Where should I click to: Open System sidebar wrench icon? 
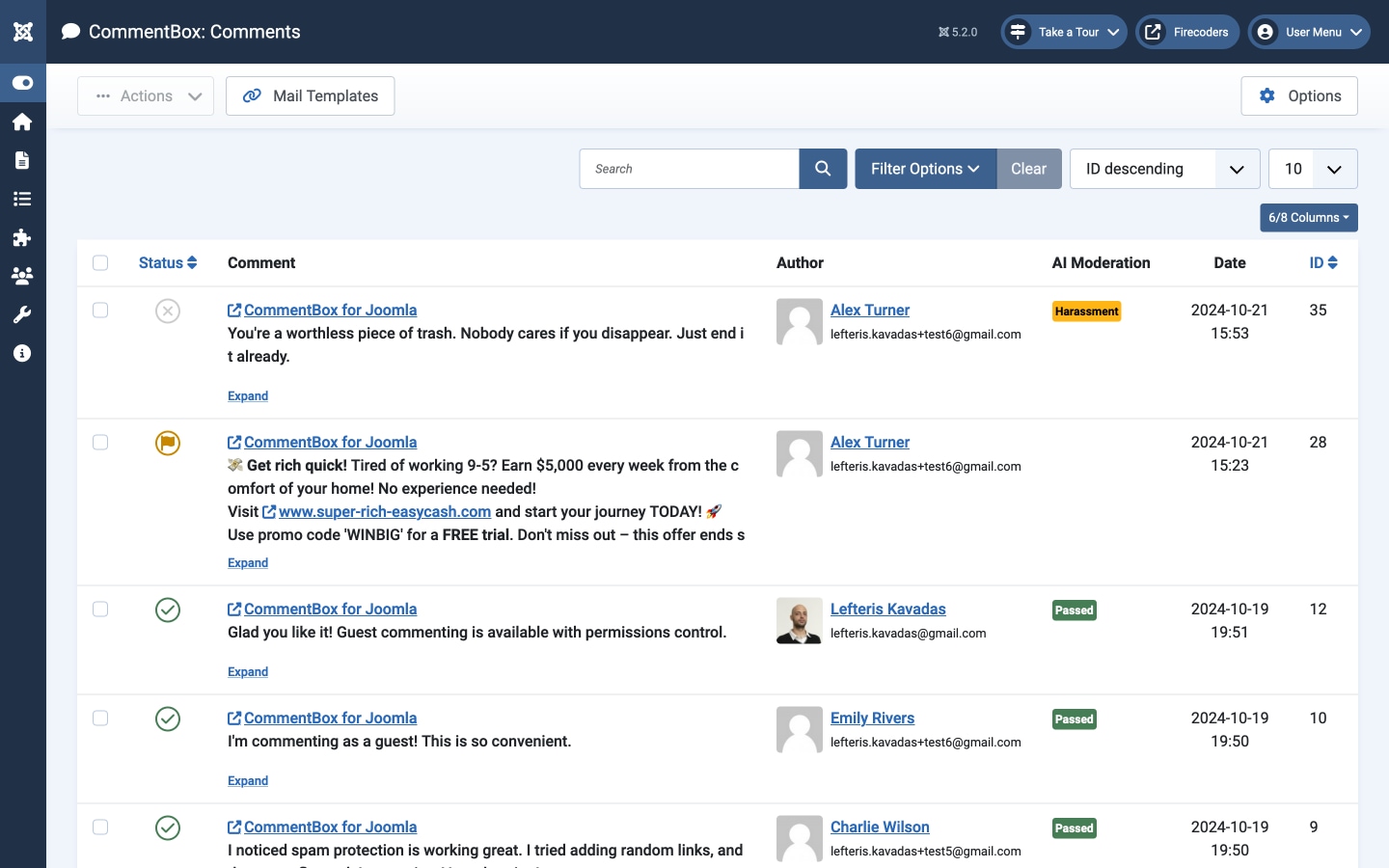click(22, 314)
